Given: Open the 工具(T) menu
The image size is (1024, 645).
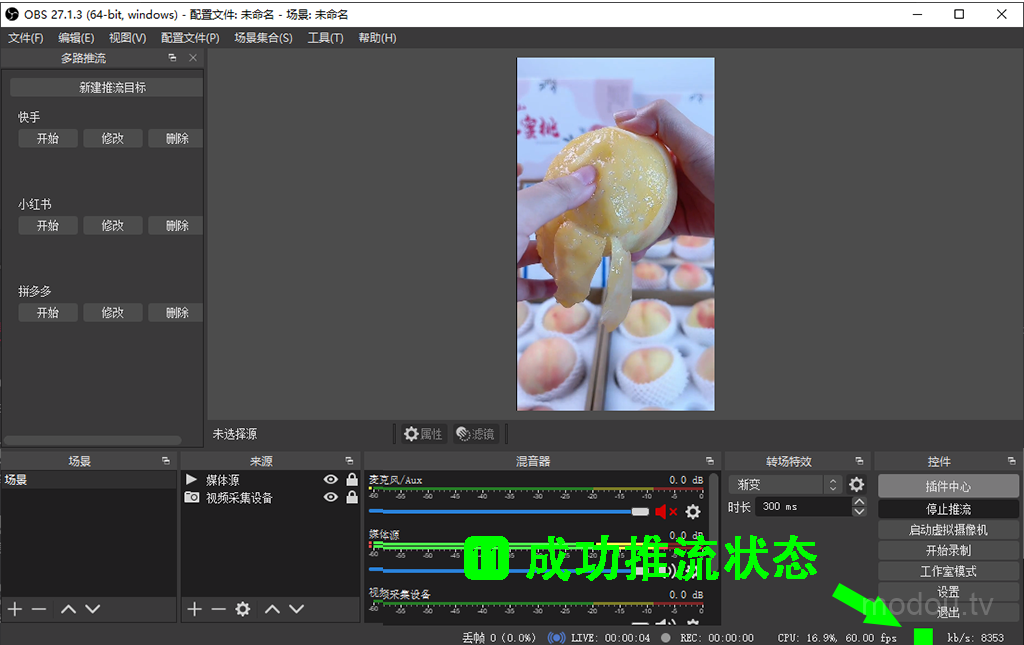Looking at the screenshot, I should [x=325, y=38].
